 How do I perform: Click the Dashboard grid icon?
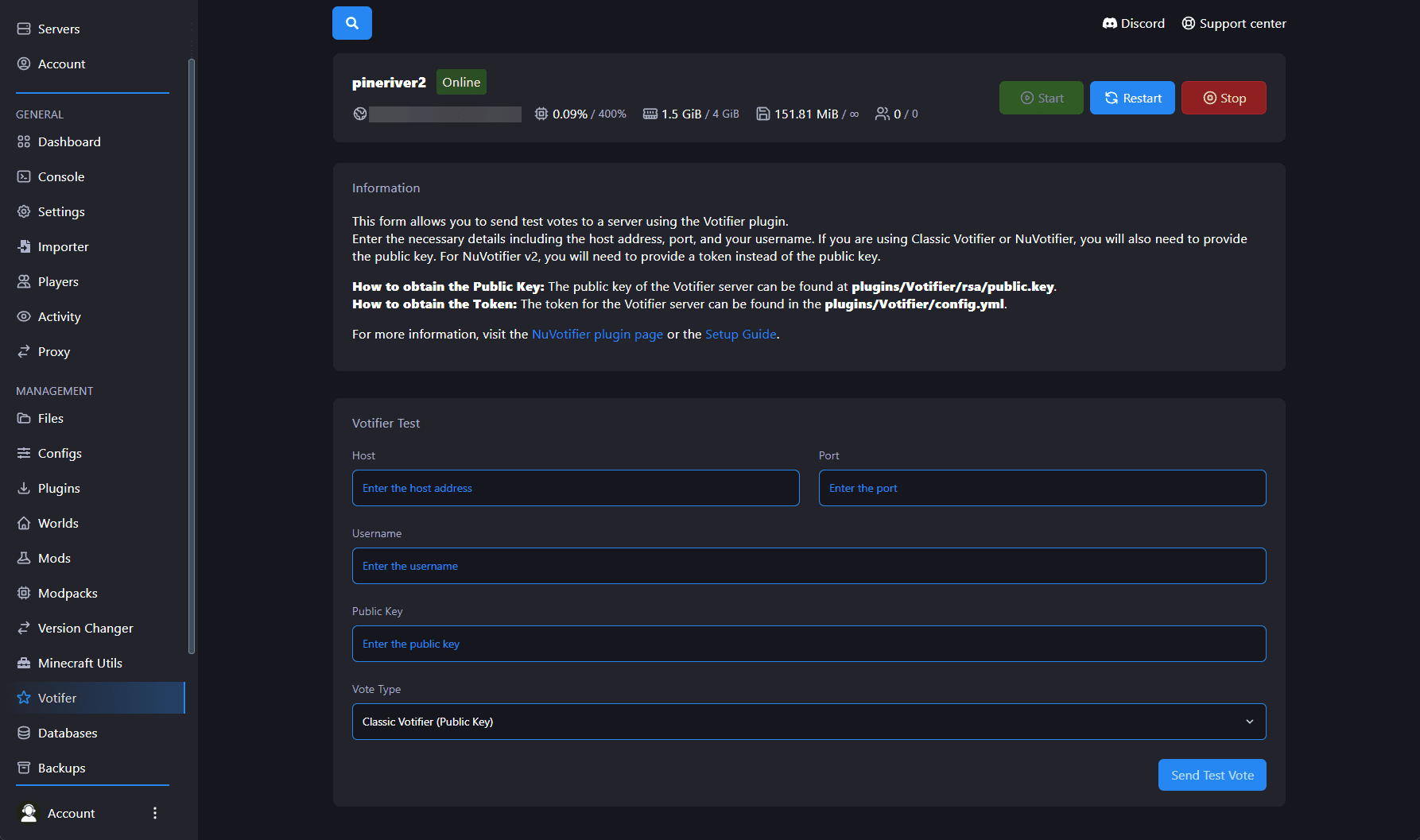pyautogui.click(x=24, y=141)
